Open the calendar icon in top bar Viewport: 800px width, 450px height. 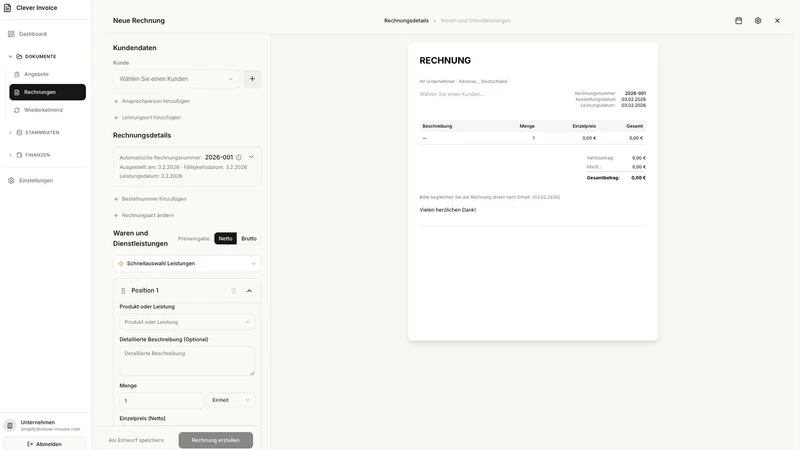coord(738,21)
